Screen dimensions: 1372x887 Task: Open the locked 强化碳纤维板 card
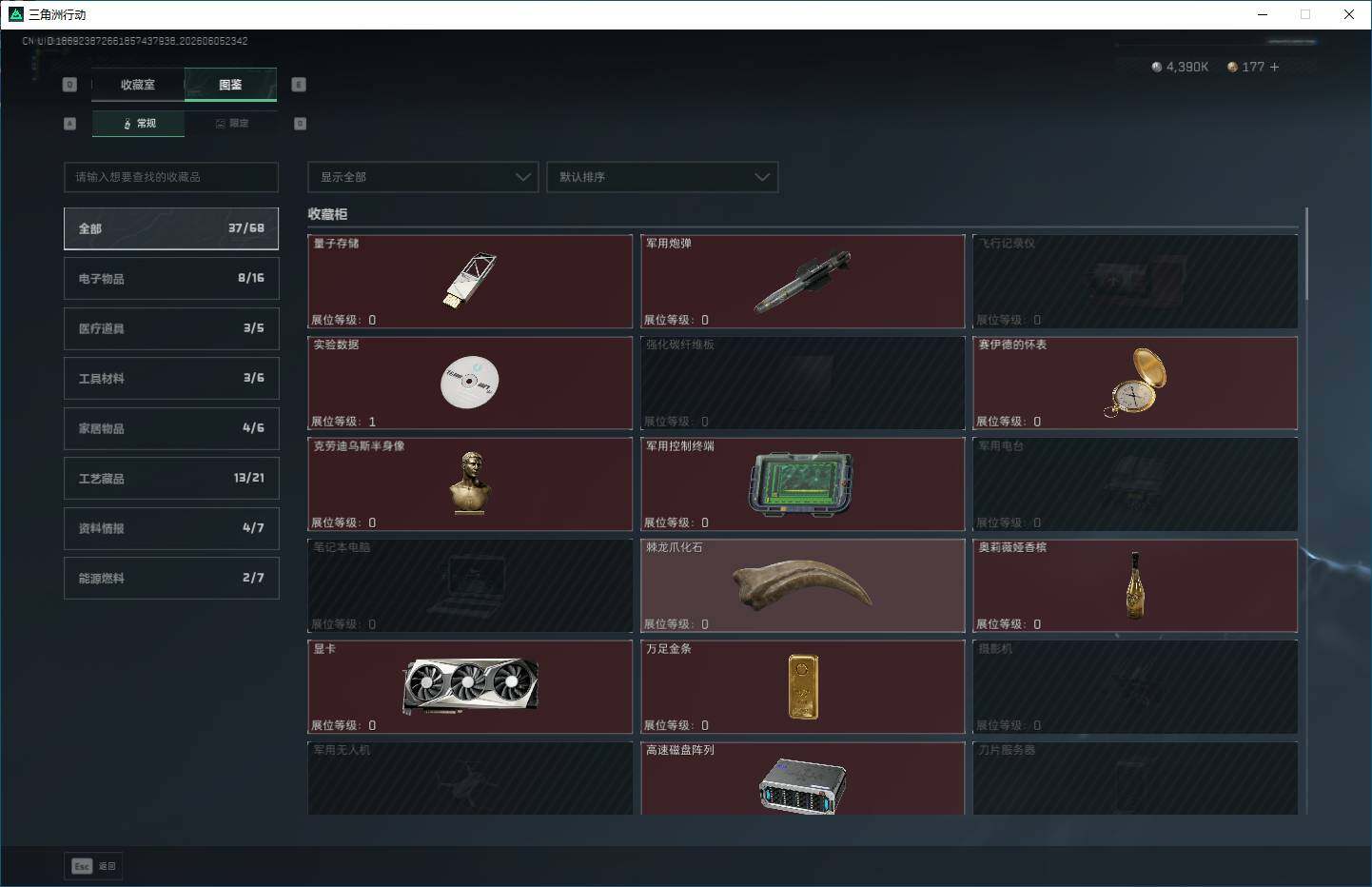(802, 383)
